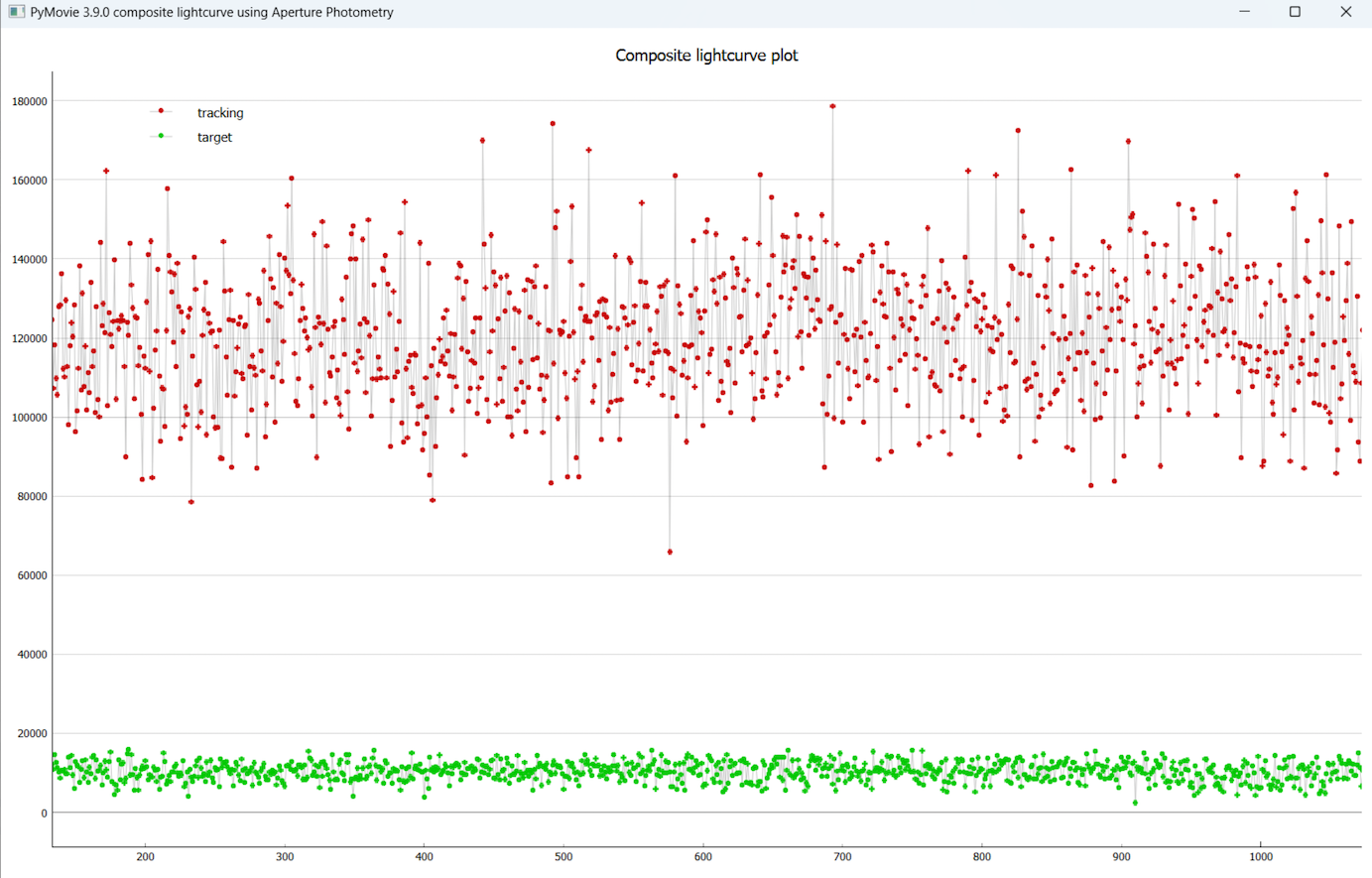Viewport: 1372px width, 878px height.
Task: Click the 600 x-axis tick label
Action: coord(702,856)
